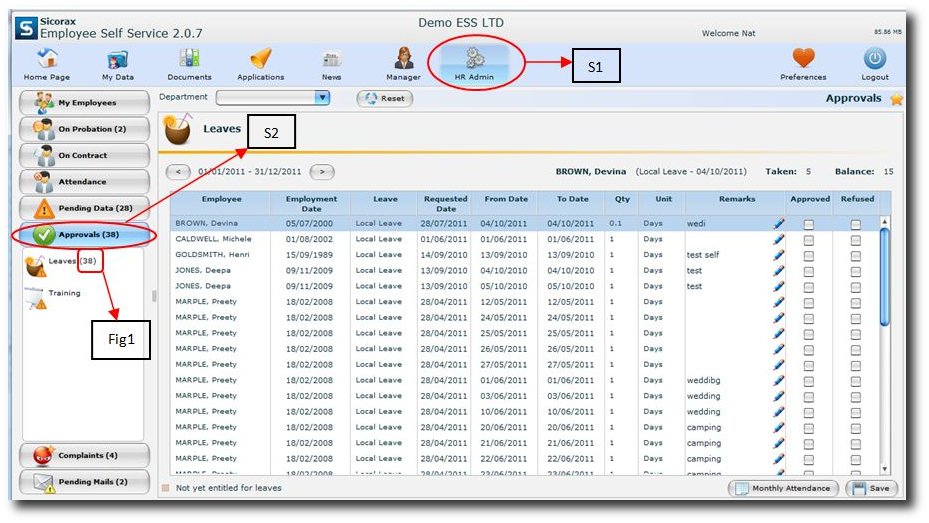This screenshot has height=523, width=929.
Task: Edit remarks pencil for BROWN, Devina
Action: point(779,224)
